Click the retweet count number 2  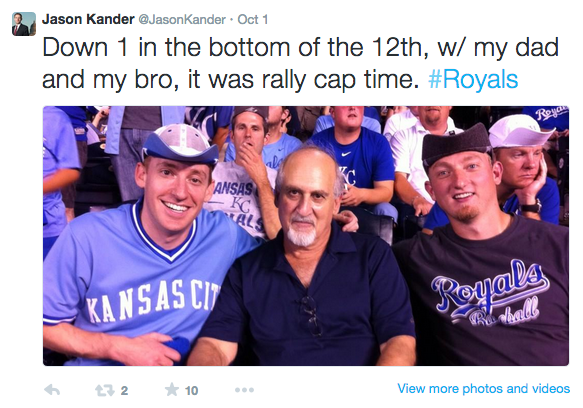(124, 391)
